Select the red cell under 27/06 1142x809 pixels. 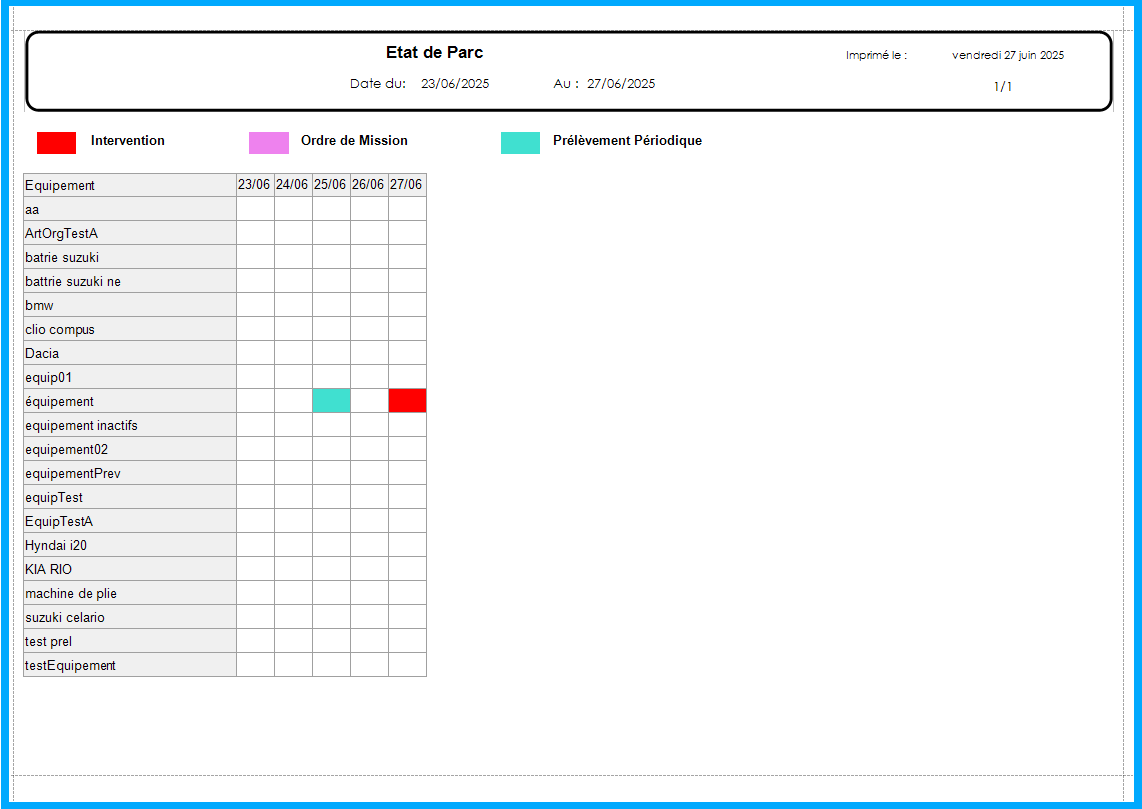tap(407, 401)
